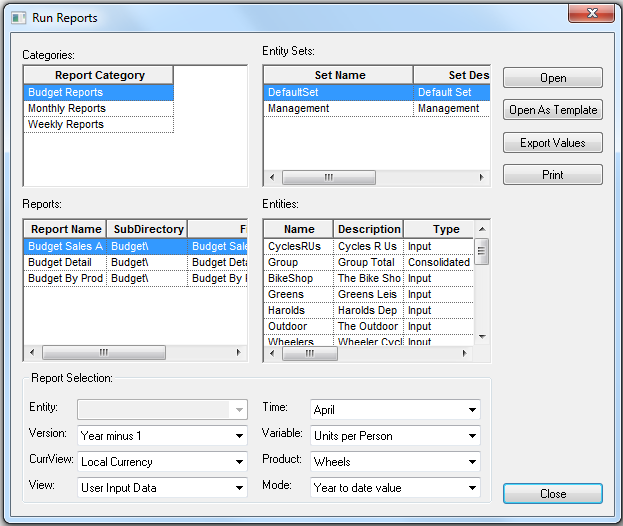Click the Run Reports title bar icon
623x526 pixels.
pos(18,18)
